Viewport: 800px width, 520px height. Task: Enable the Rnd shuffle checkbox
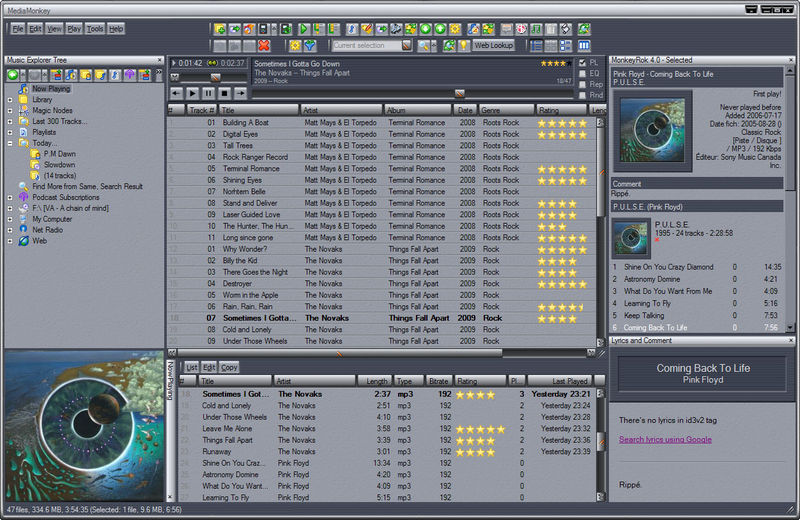tap(582, 95)
